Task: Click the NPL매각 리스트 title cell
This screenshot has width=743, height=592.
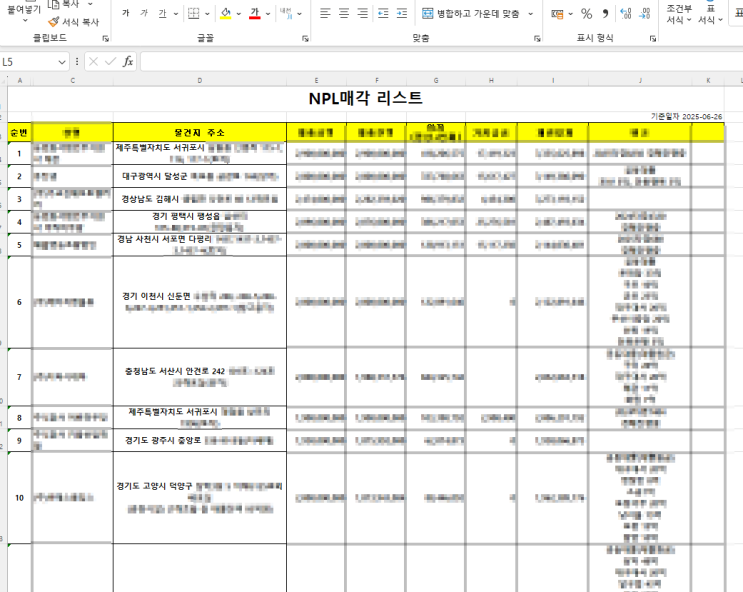Action: 365,98
